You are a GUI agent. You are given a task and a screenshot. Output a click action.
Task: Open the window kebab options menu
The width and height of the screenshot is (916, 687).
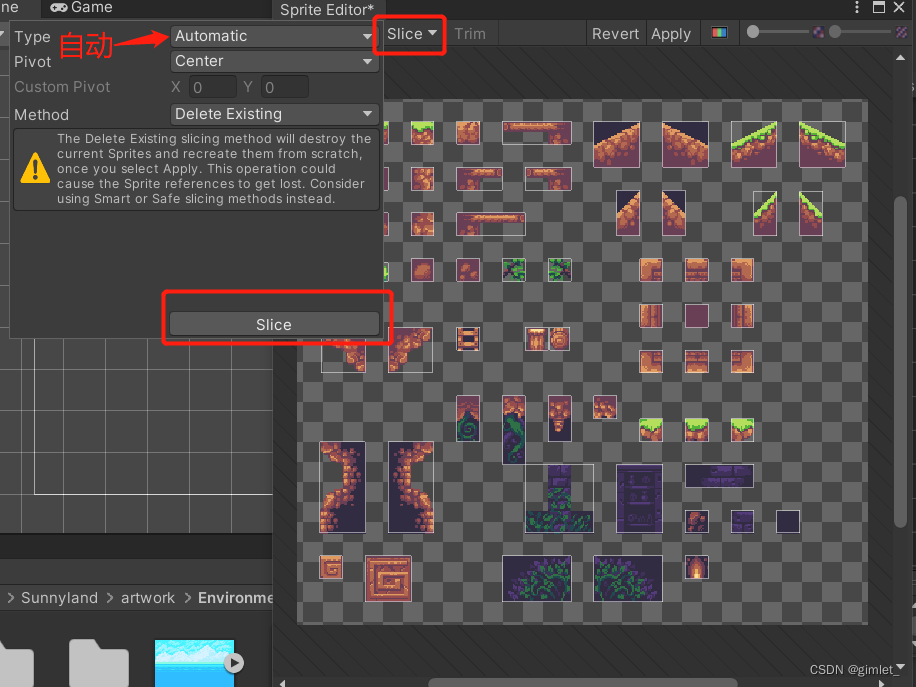coord(856,8)
